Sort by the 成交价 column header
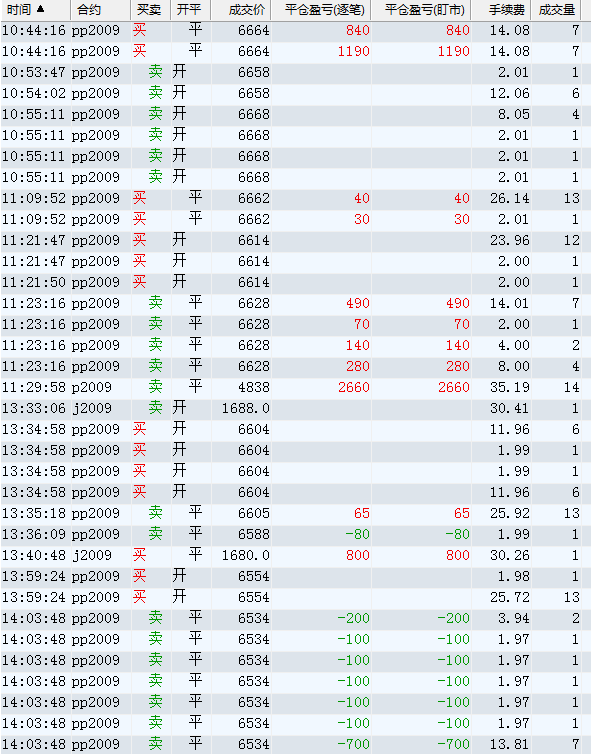Viewport: 591px width, 754px height. point(241,10)
